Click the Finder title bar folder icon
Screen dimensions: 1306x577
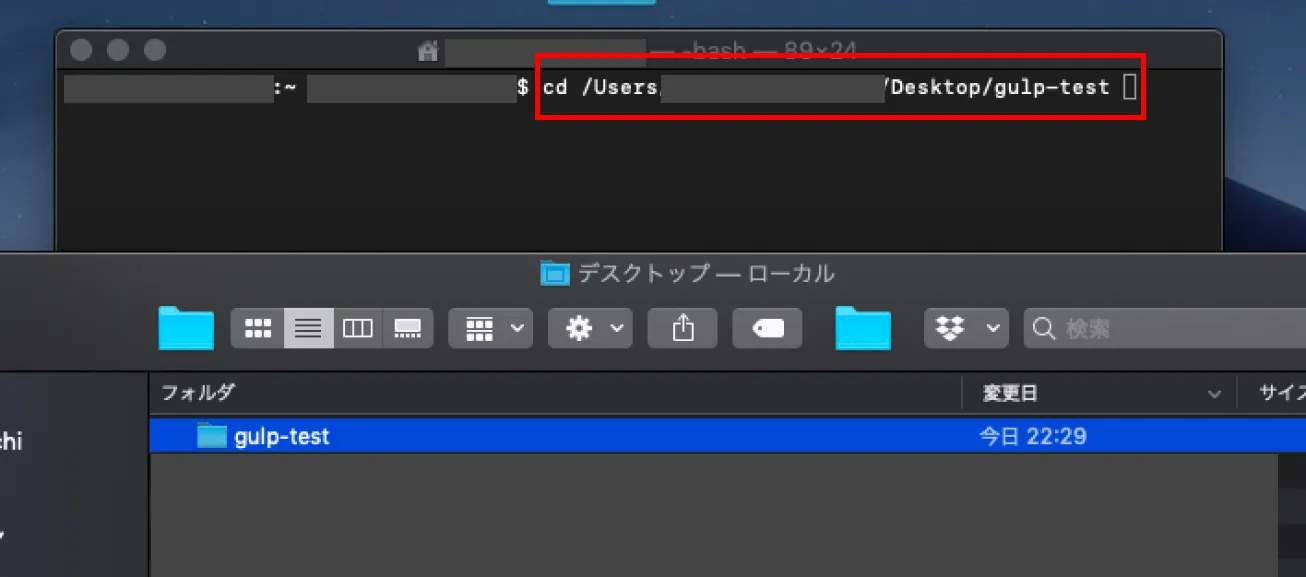(x=554, y=273)
